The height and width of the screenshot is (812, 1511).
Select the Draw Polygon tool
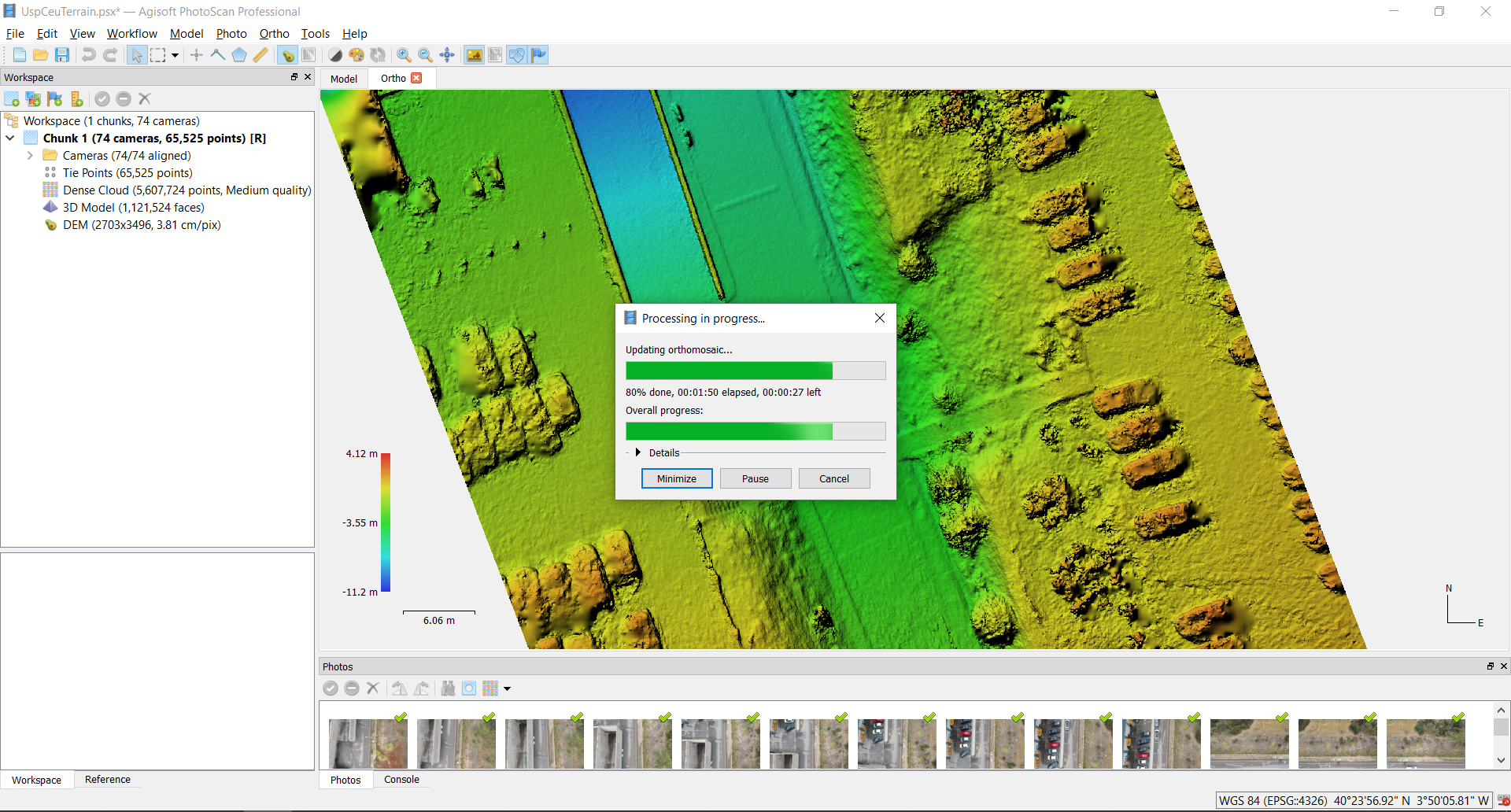point(239,55)
